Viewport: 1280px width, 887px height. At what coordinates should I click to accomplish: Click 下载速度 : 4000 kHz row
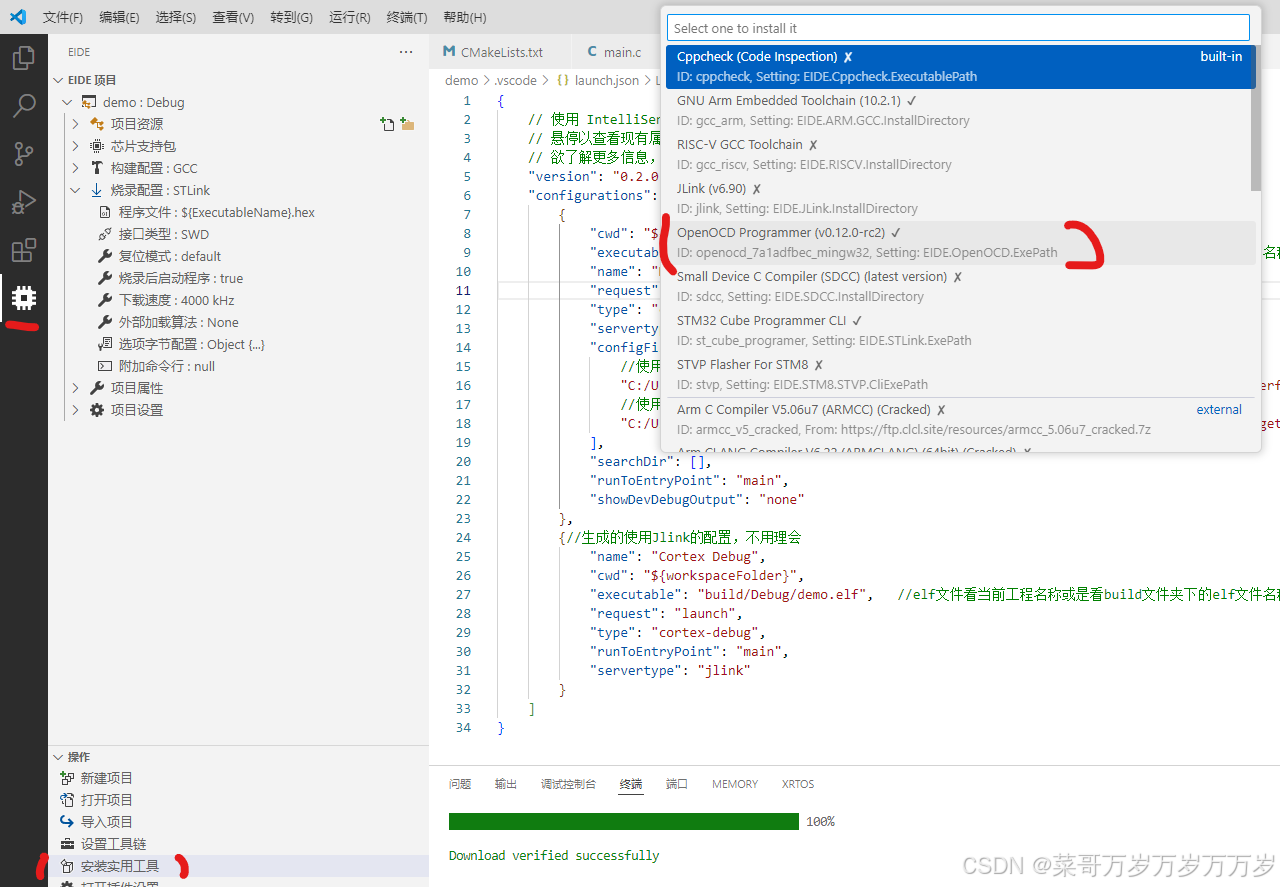[x=238, y=300]
